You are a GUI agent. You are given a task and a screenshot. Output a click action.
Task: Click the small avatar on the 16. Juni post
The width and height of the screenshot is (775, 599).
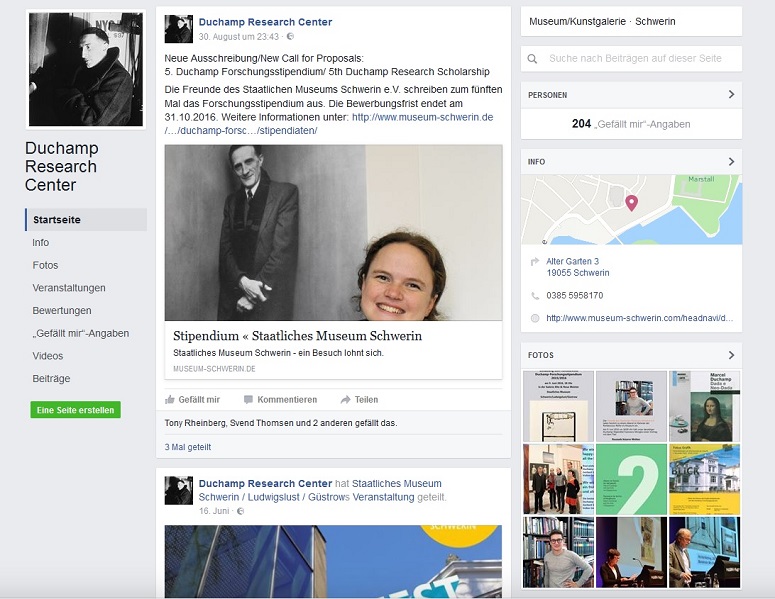click(178, 490)
